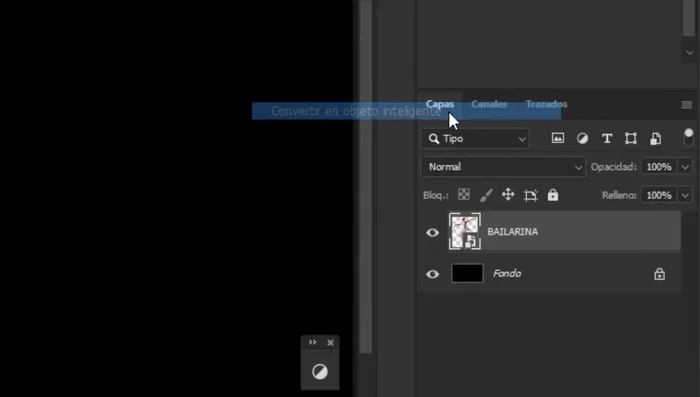Hide the BAILARINA layer
The height and width of the screenshot is (397, 700).
point(432,232)
